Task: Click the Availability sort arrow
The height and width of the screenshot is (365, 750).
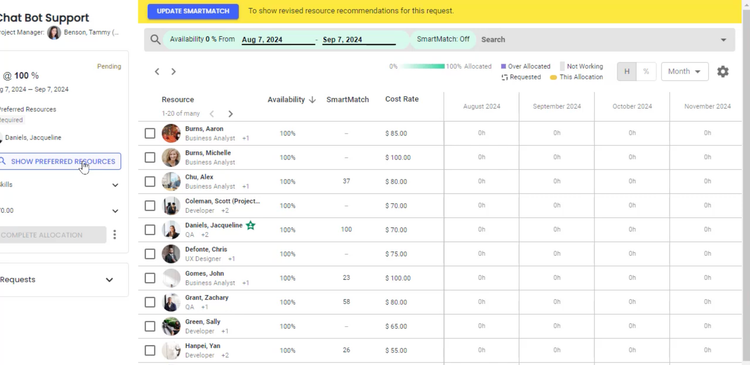Action: (x=312, y=100)
